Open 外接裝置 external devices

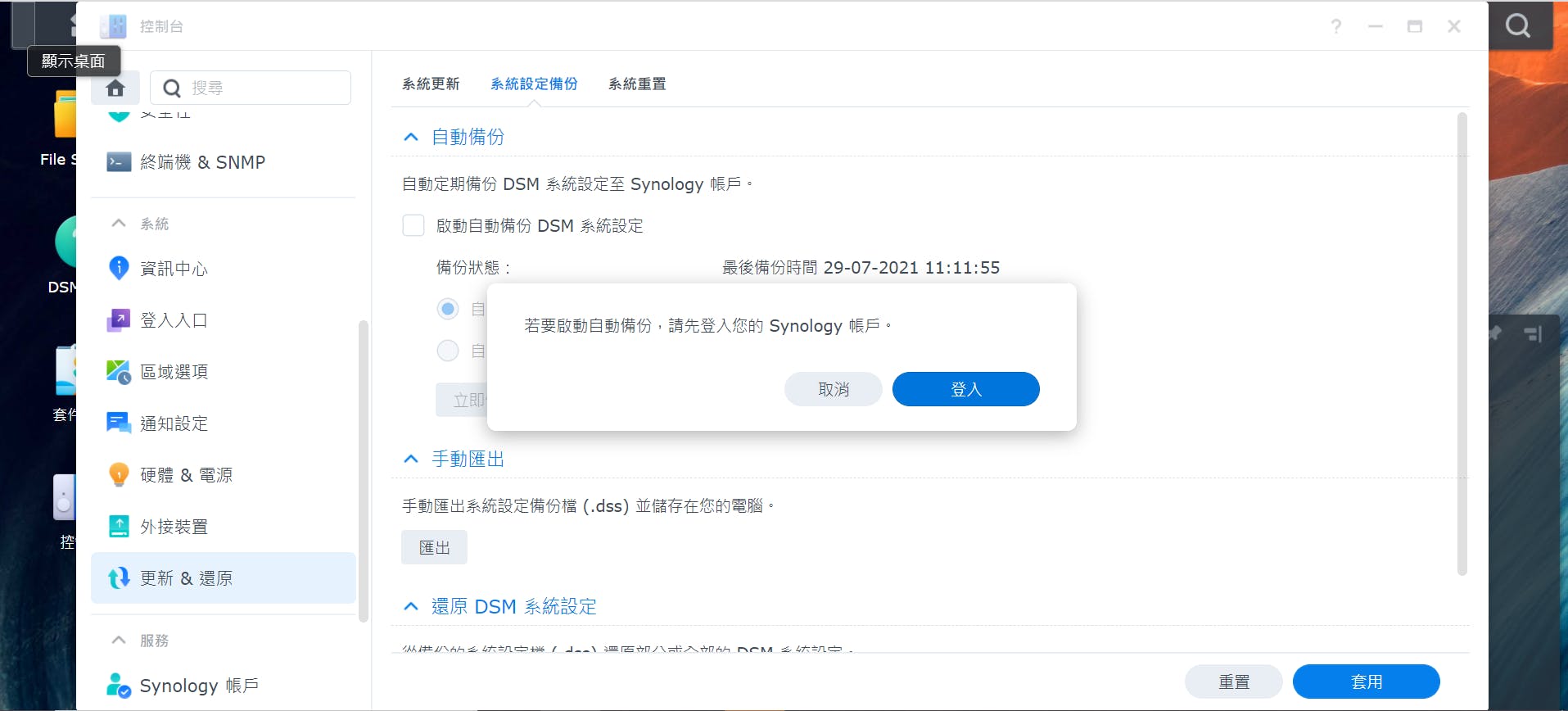point(174,527)
